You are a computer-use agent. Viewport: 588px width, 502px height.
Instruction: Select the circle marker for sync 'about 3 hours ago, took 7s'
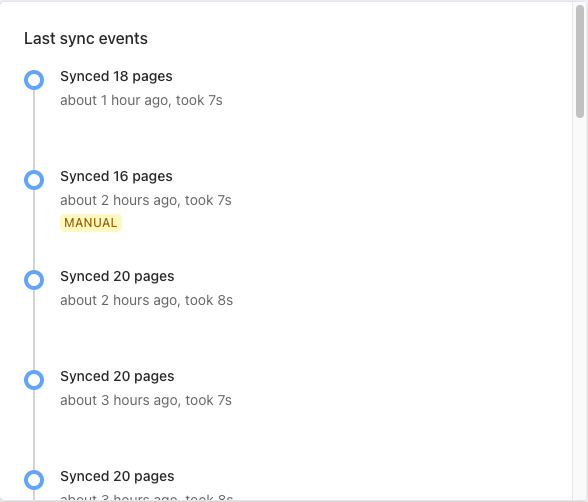click(34, 380)
